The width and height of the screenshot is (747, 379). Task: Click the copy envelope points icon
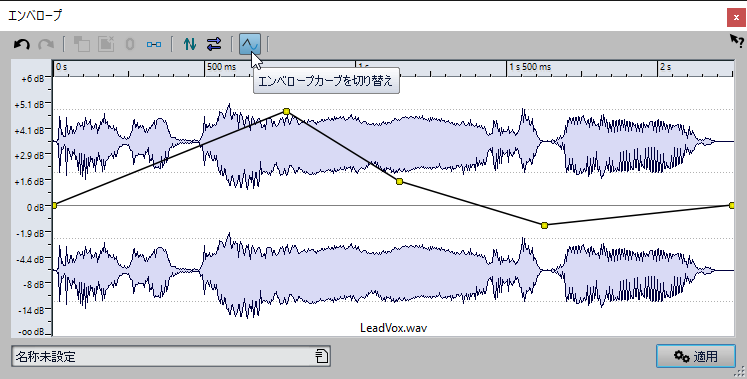point(82,44)
